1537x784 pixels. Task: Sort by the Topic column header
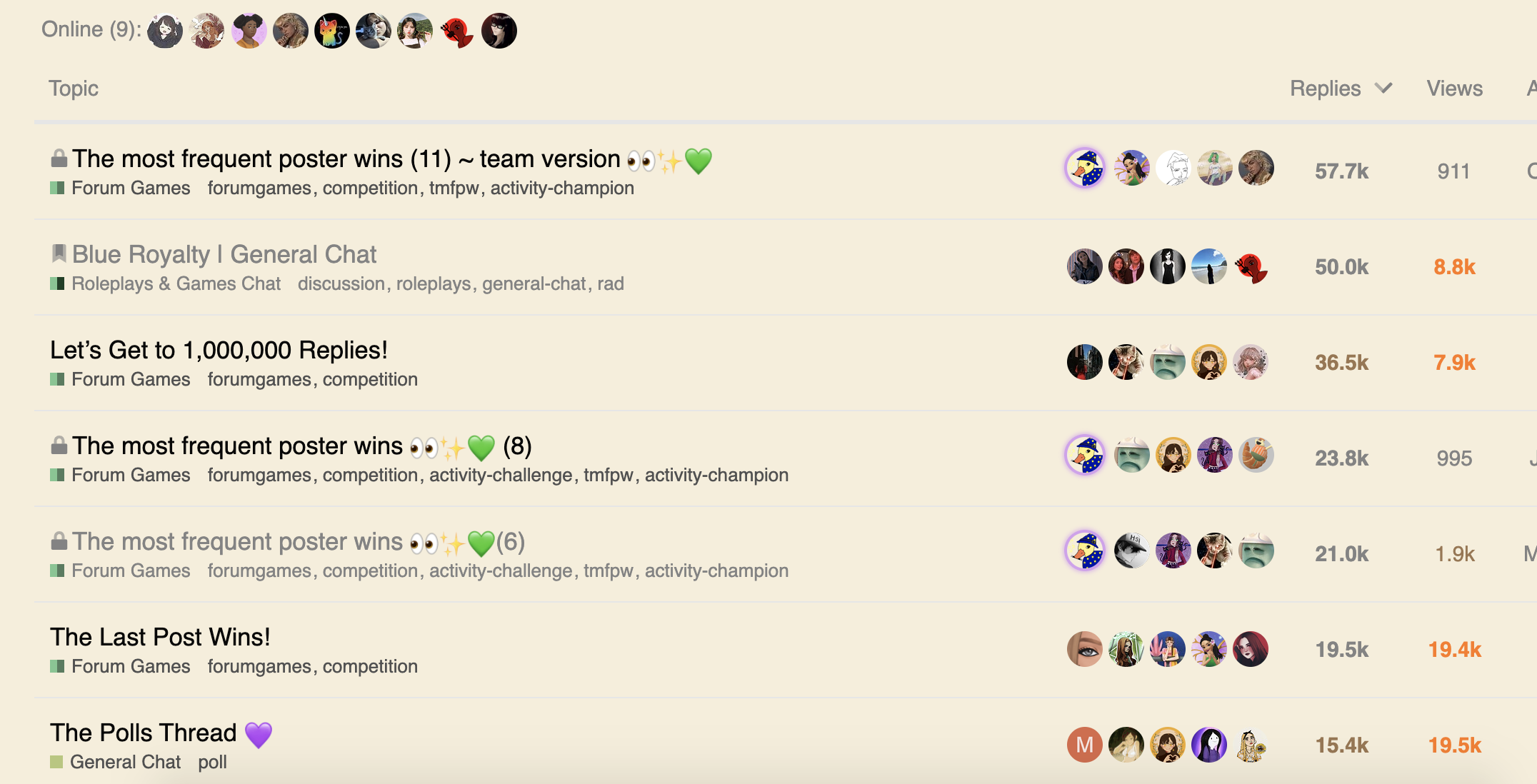[x=74, y=89]
